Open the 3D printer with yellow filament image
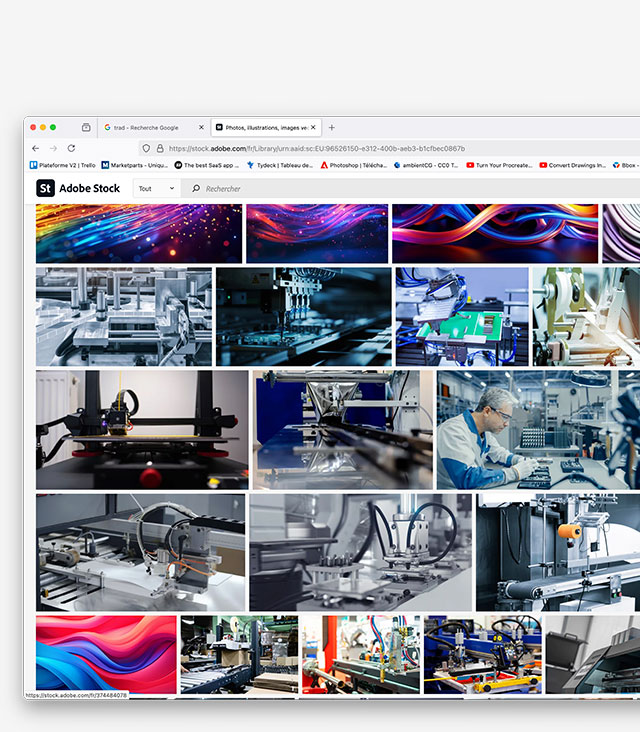Screen dimensions: 640x732 142,430
